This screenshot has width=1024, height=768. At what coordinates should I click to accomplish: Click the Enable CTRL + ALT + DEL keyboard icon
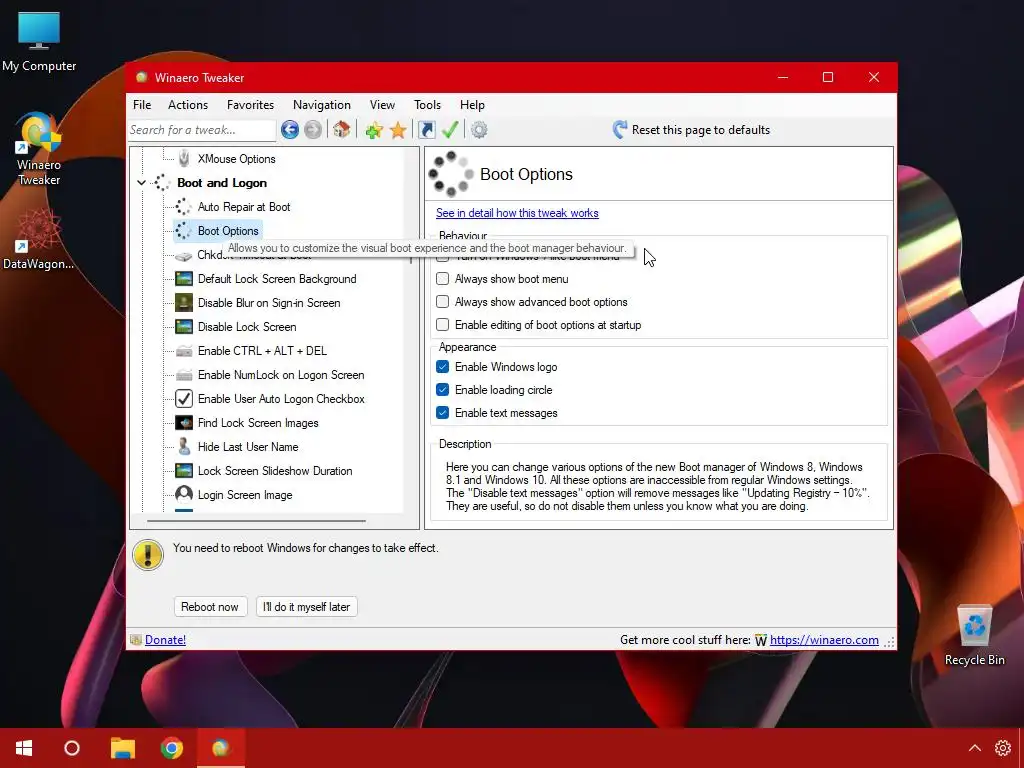point(184,351)
